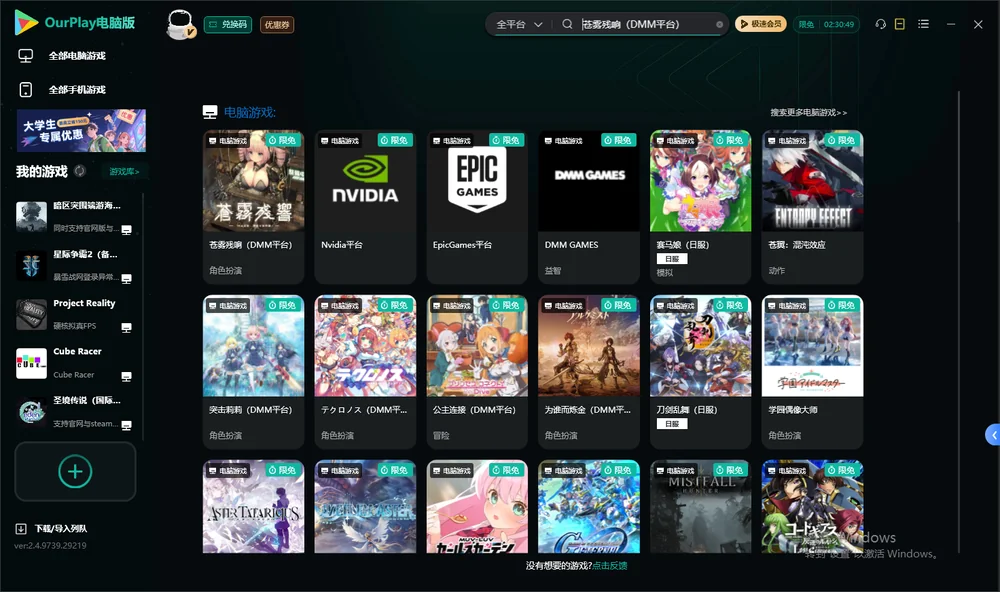The image size is (1000, 592).
Task: Open 搜索更多电脑游戏>> link
Action: click(x=808, y=112)
